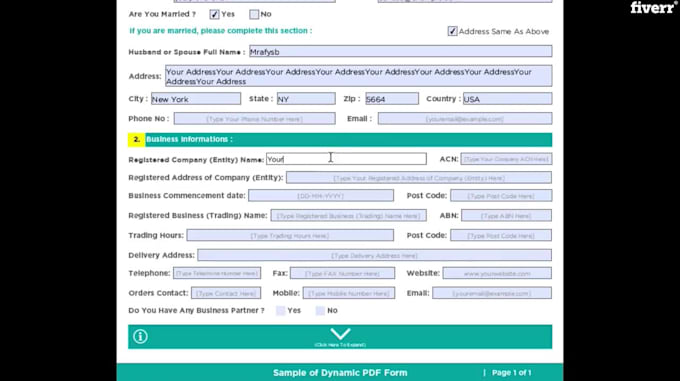Image resolution: width=680 pixels, height=381 pixels.
Task: Select No for business partner
Action: click(x=320, y=310)
